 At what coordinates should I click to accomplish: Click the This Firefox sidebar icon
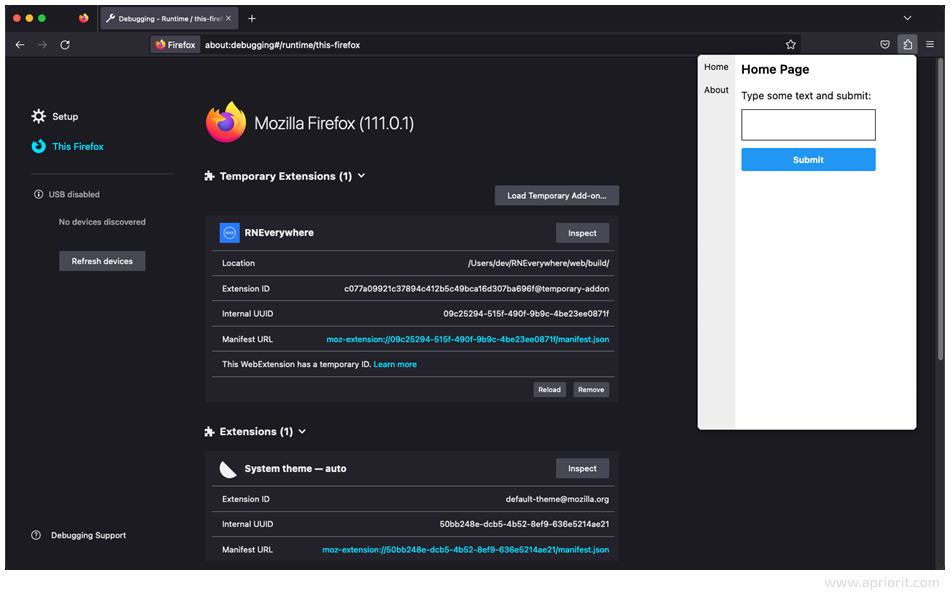coord(39,146)
